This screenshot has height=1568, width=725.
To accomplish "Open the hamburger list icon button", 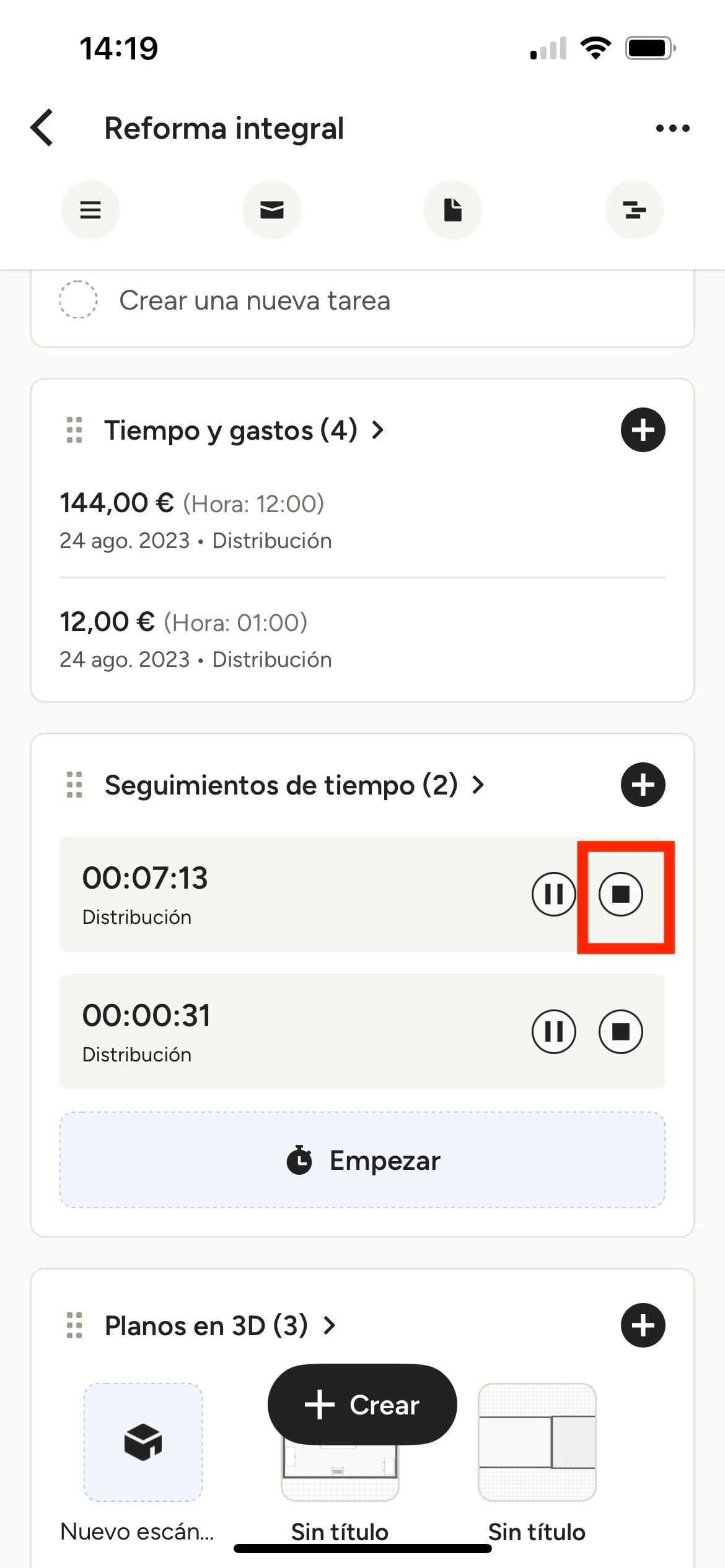I will (90, 210).
